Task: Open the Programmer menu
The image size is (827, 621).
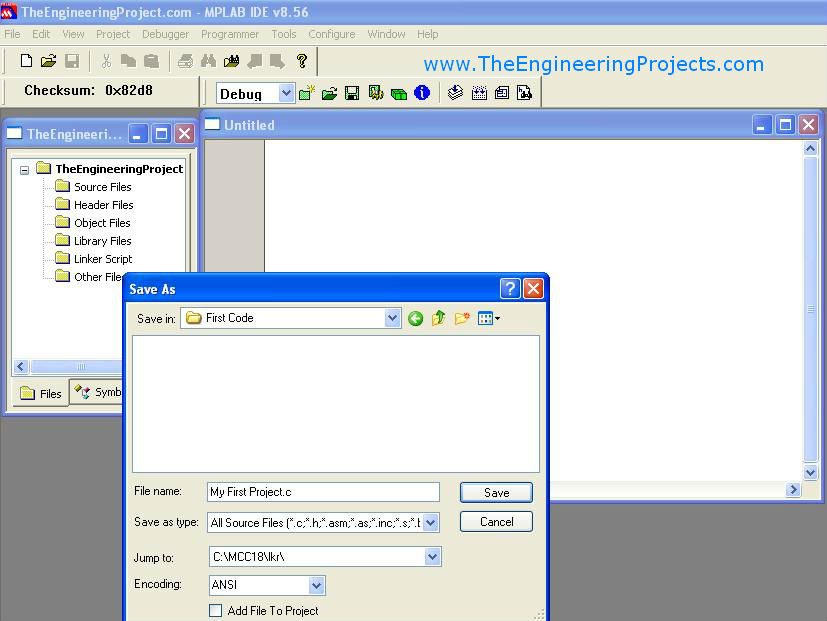Action: pos(230,34)
